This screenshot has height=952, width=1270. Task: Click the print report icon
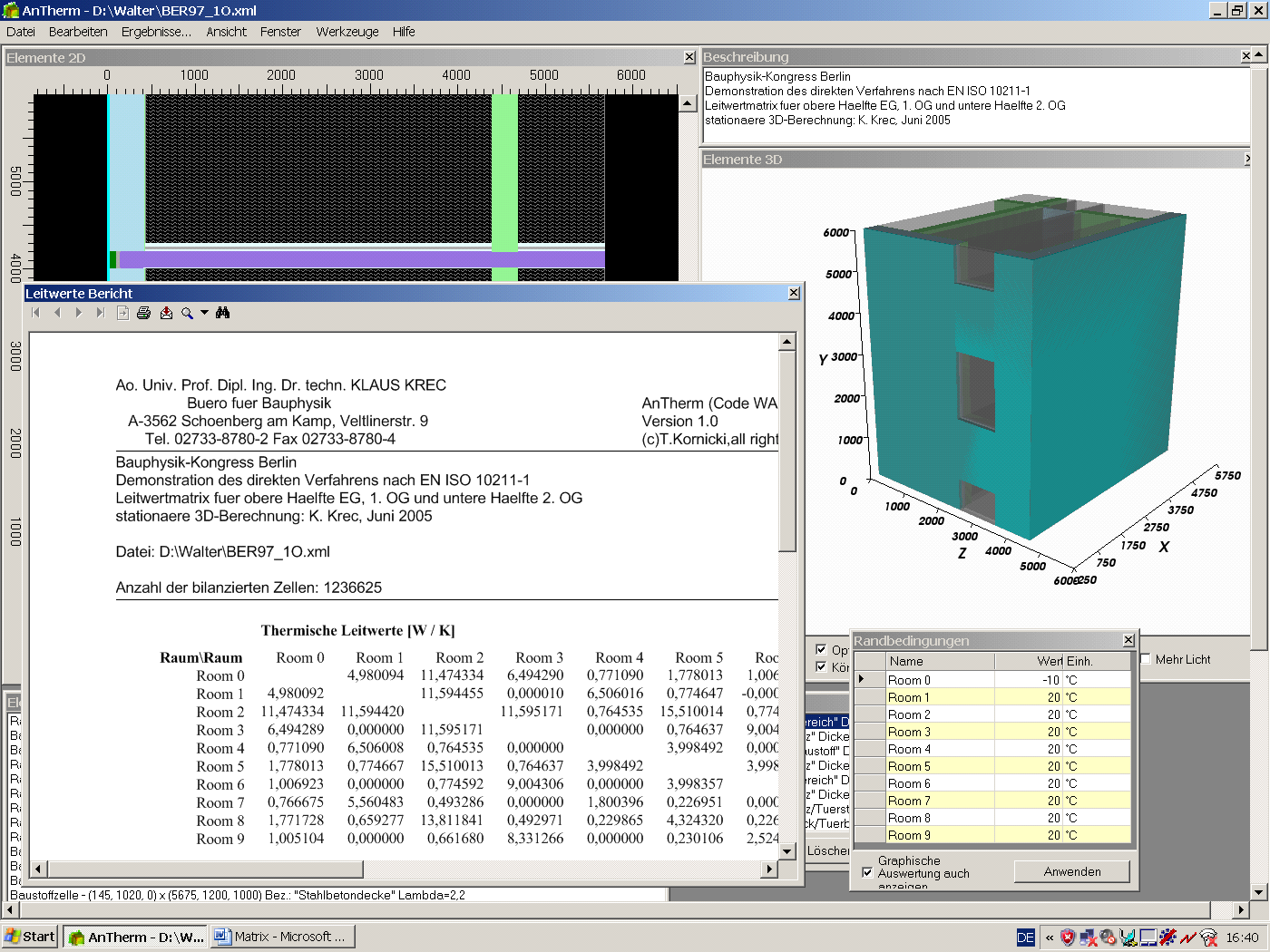coord(143,313)
